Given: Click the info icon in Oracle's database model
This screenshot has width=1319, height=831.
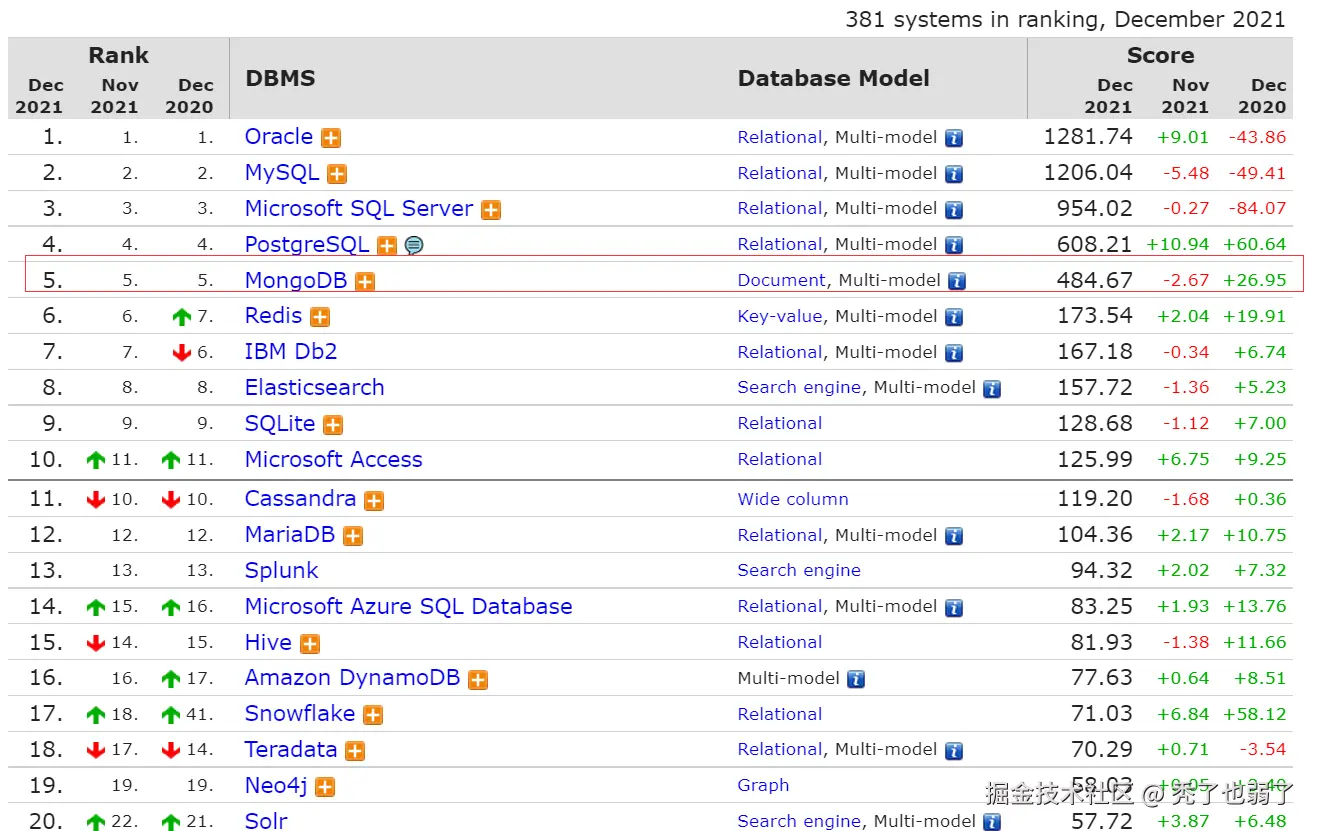Looking at the screenshot, I should point(954,138).
